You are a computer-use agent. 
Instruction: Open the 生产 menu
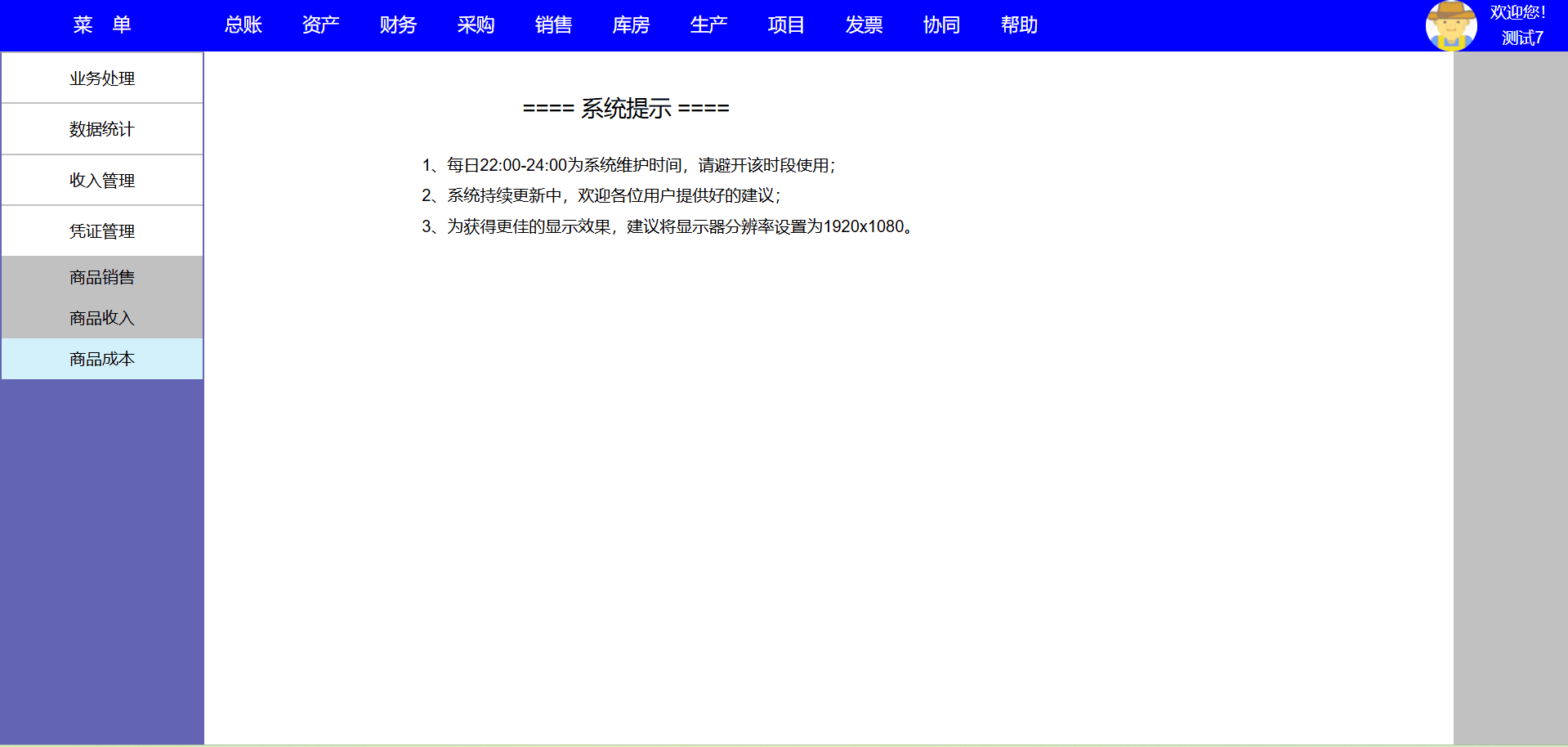click(x=709, y=25)
